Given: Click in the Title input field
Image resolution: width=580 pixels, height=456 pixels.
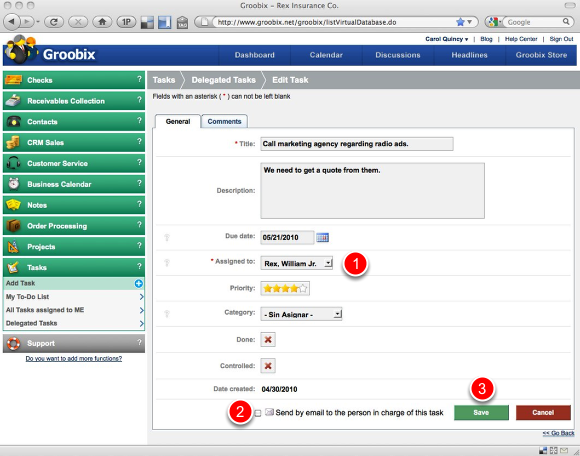Looking at the screenshot, I should pos(357,144).
